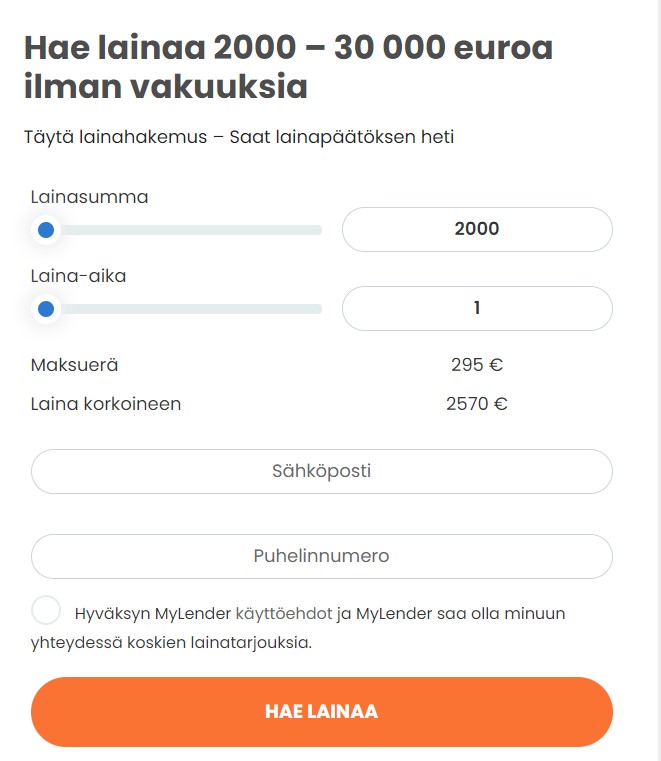The width and height of the screenshot is (661, 761).
Task: Click the 'Hae lainaa 2000 – 30 000 euroa' heading
Action: (x=288, y=67)
